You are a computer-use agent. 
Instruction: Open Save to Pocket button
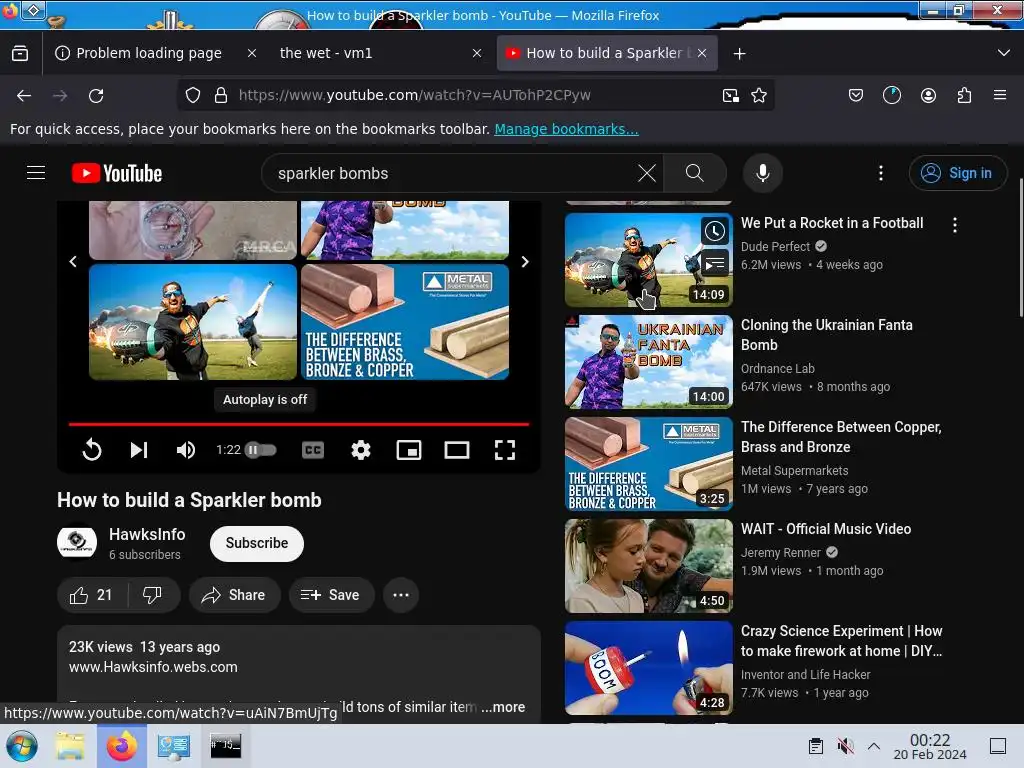pos(856,96)
